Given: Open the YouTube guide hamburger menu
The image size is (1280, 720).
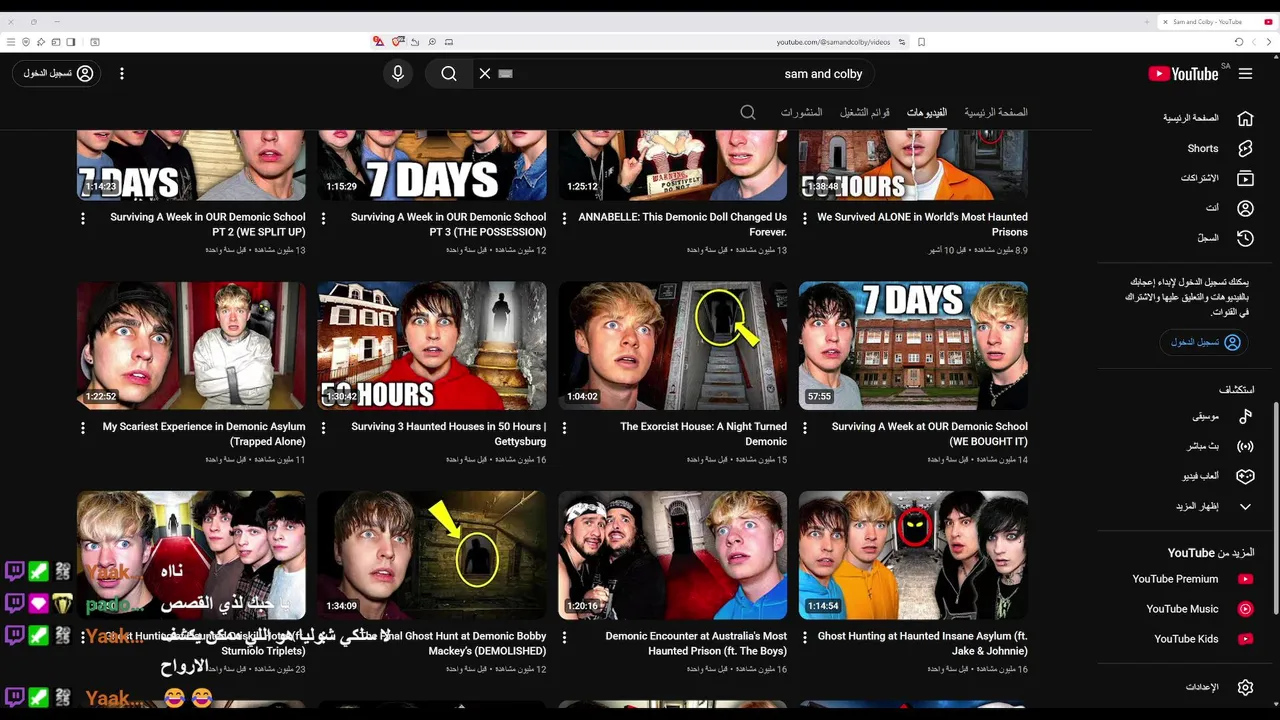Looking at the screenshot, I should [x=1245, y=74].
